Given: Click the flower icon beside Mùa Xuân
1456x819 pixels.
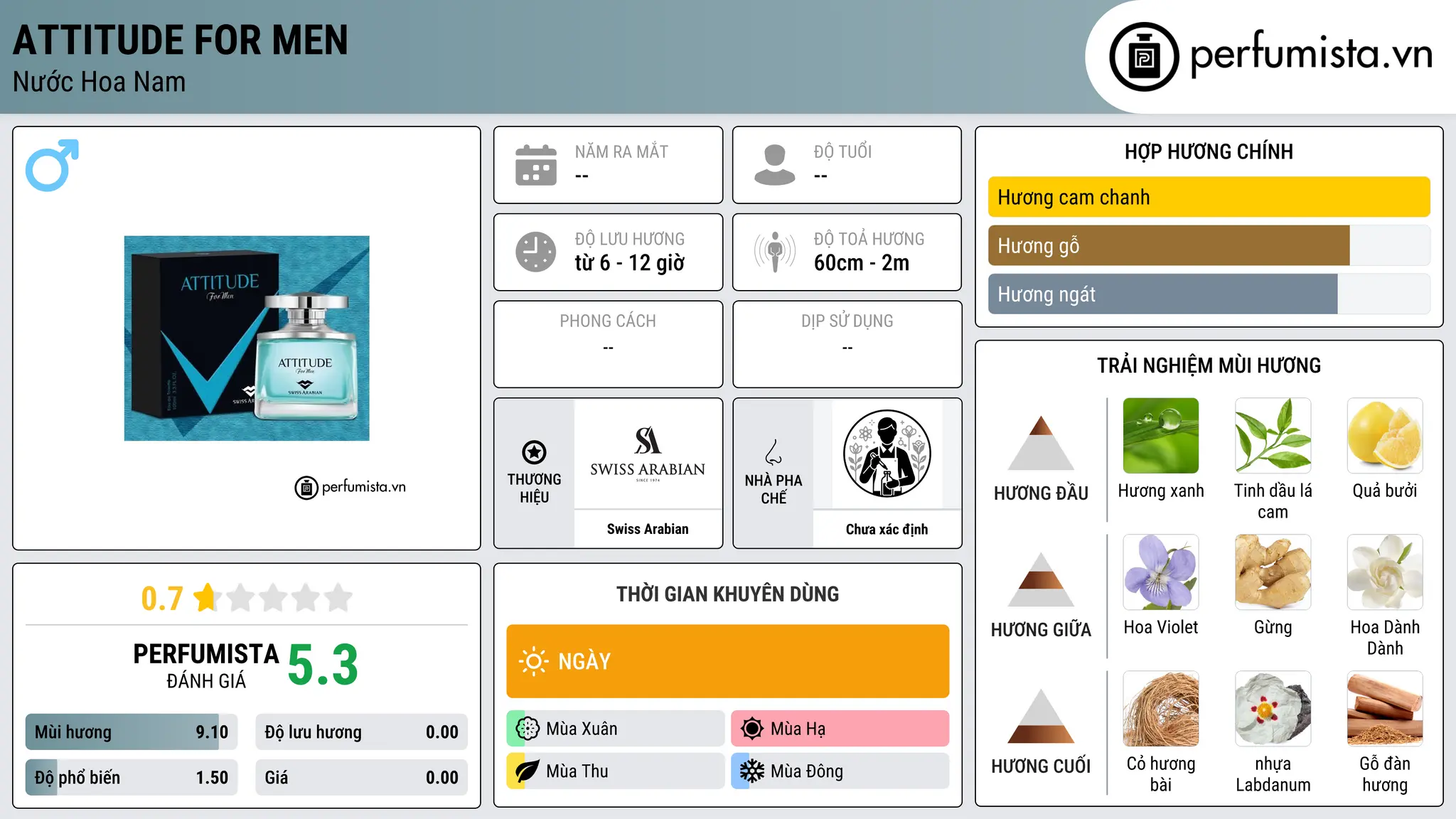Looking at the screenshot, I should pos(528,729).
